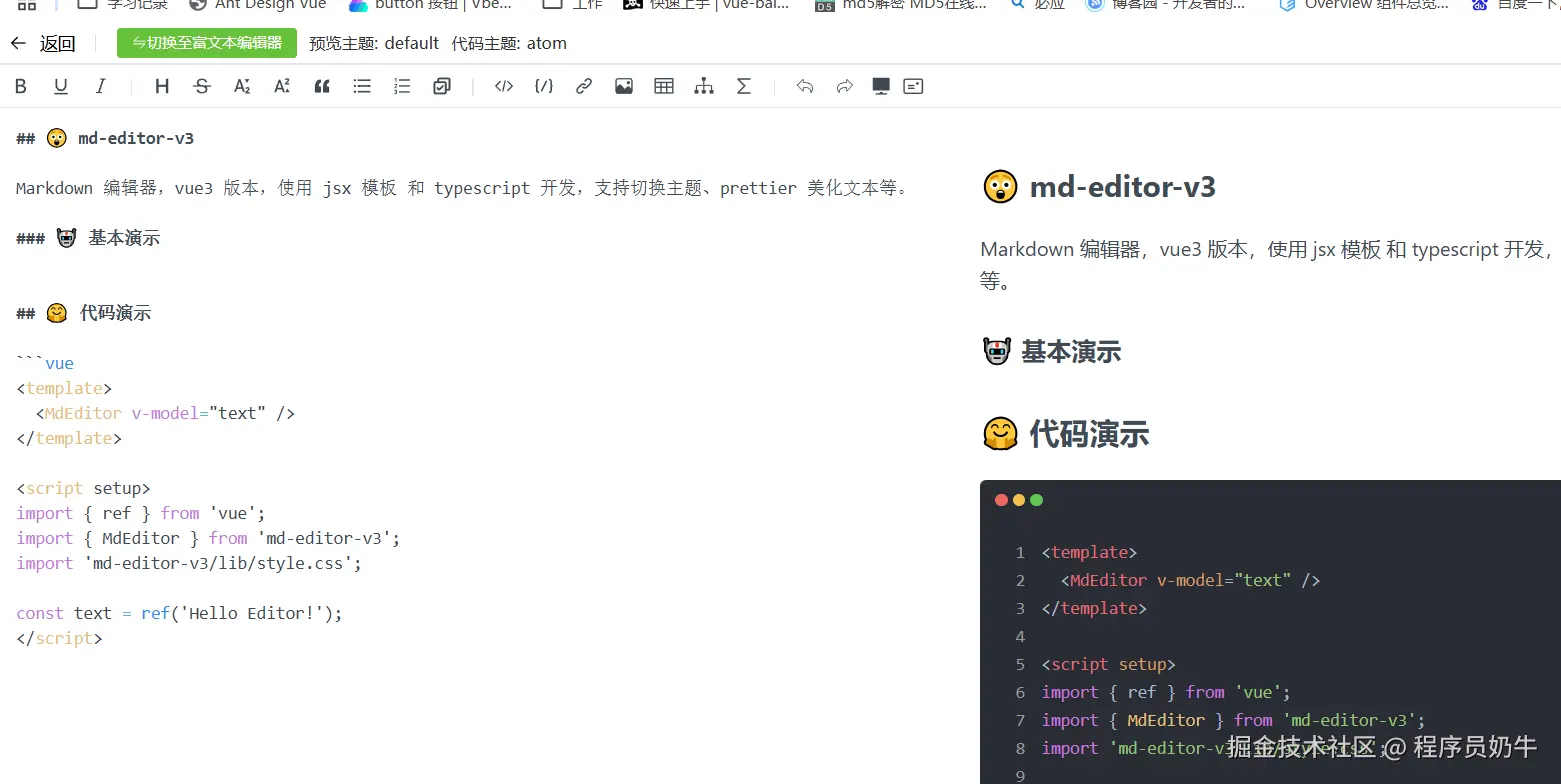Apply strikethrough to text

pos(201,86)
